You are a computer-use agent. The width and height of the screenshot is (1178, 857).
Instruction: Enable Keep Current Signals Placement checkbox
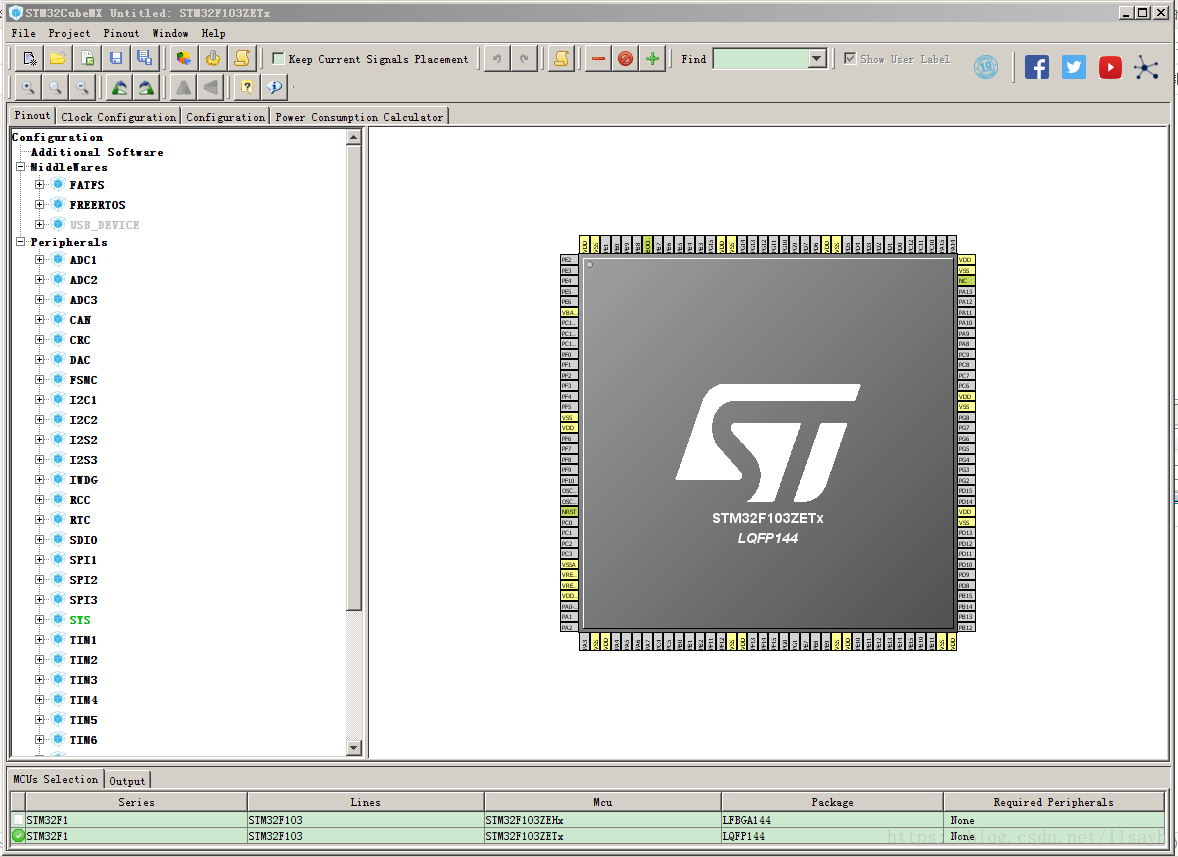click(x=278, y=59)
